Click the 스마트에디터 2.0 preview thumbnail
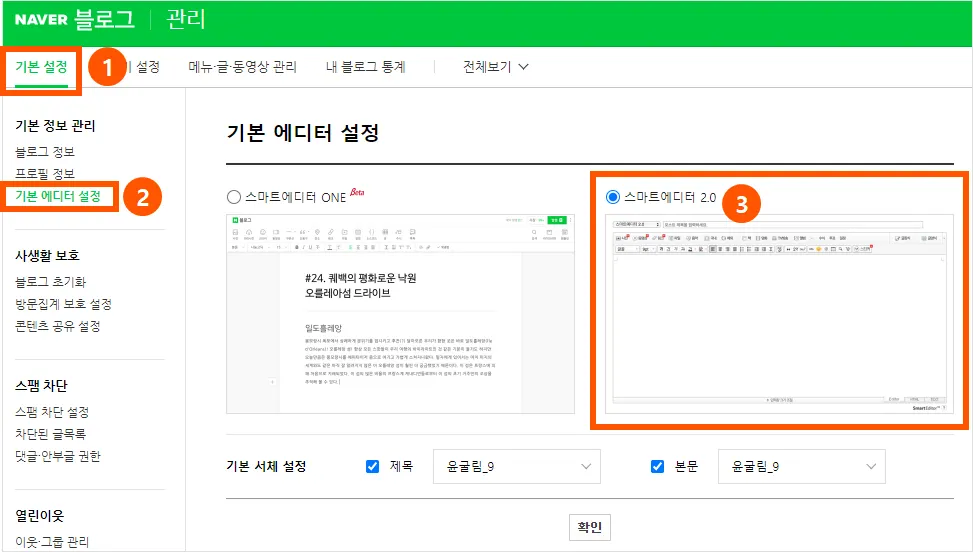Image resolution: width=973 pixels, height=552 pixels. (x=779, y=314)
